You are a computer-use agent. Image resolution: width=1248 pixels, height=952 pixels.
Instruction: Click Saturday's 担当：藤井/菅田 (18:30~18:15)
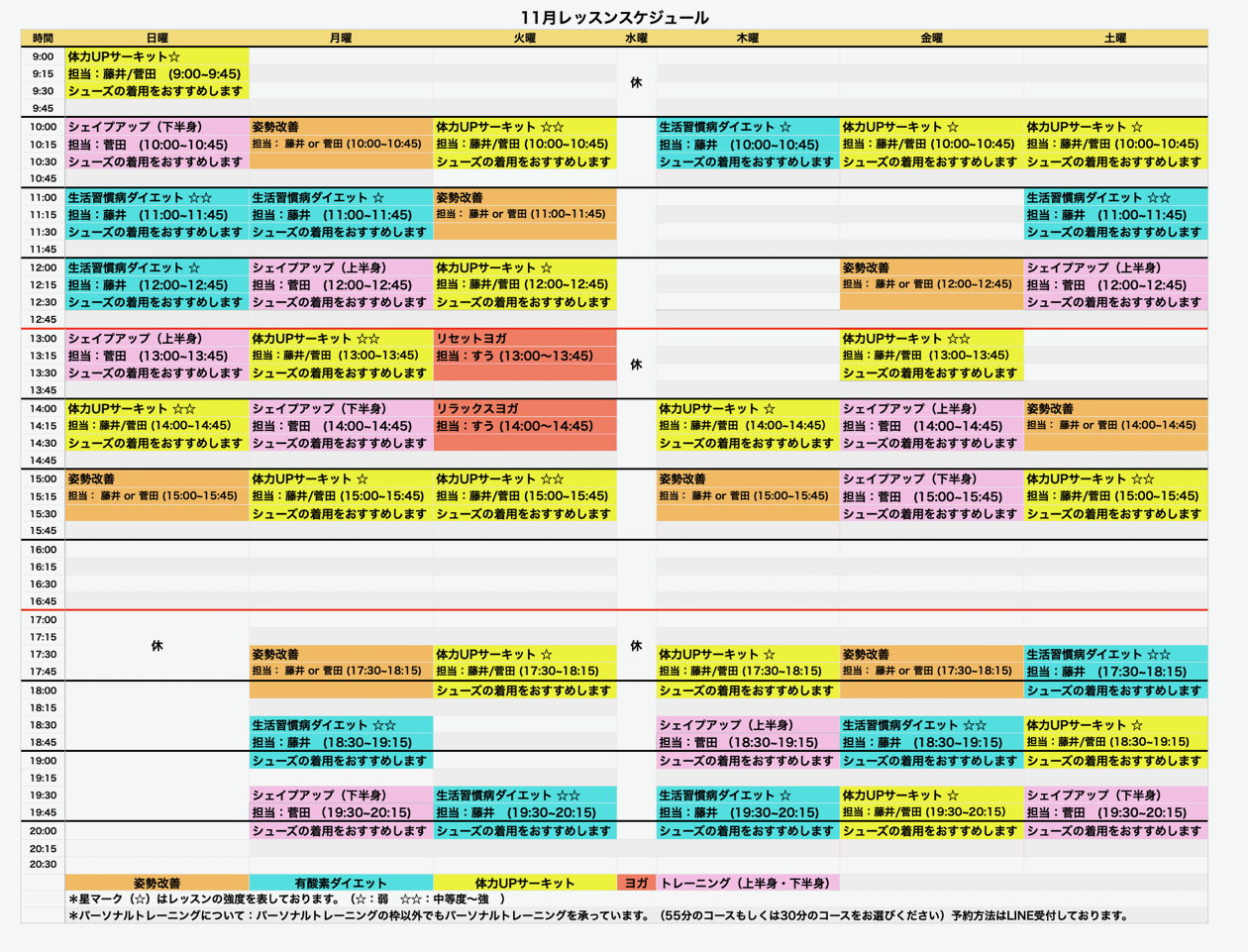coord(1115,741)
